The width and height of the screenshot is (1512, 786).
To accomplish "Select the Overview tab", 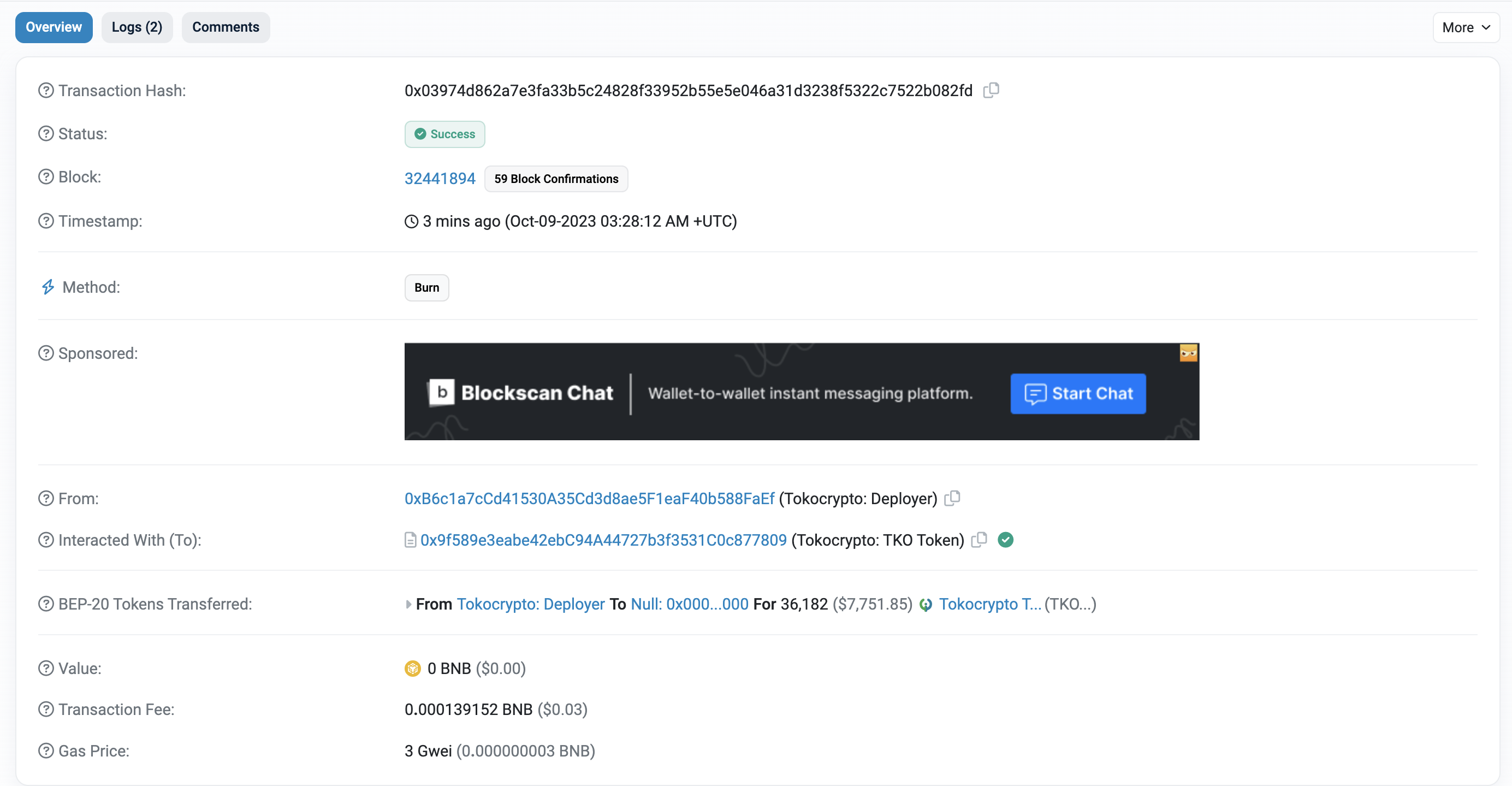I will [54, 27].
